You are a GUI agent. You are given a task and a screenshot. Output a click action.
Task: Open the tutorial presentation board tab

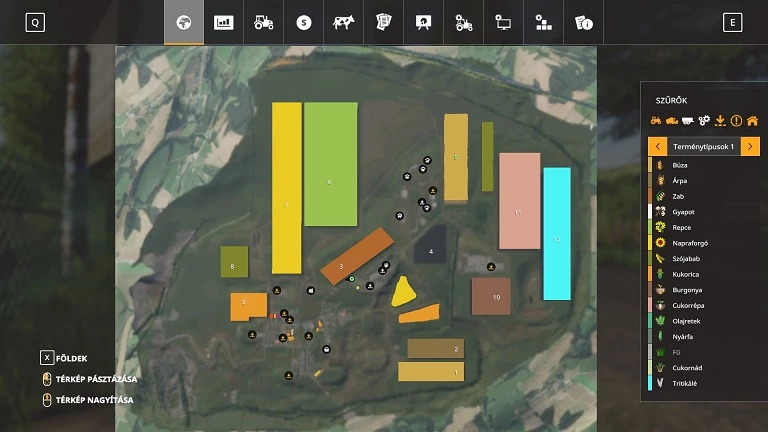pyautogui.click(x=424, y=22)
